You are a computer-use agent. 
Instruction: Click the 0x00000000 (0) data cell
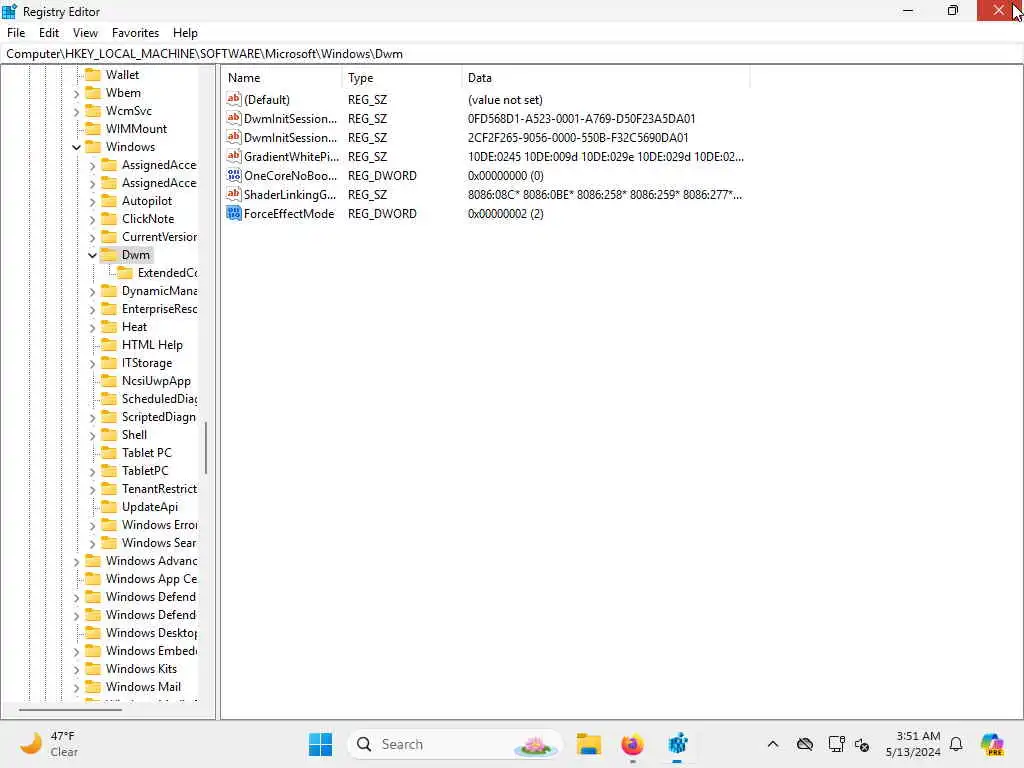tap(505, 176)
